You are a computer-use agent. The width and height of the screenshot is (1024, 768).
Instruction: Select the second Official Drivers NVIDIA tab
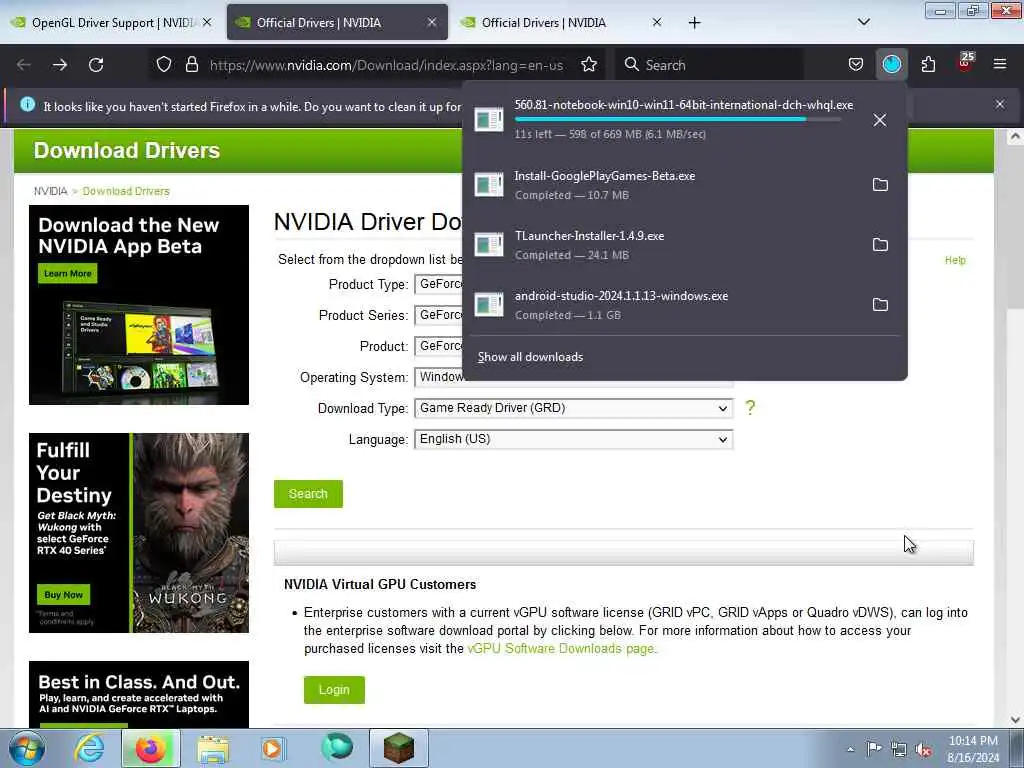pyautogui.click(x=336, y=23)
